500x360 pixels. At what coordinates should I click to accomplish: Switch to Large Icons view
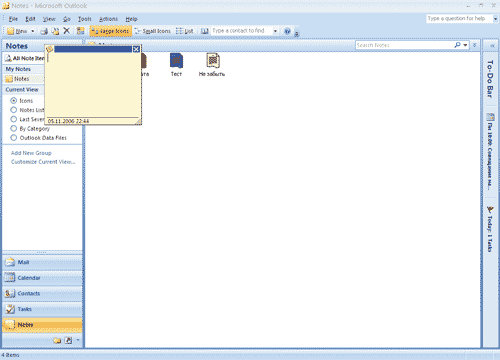110,31
